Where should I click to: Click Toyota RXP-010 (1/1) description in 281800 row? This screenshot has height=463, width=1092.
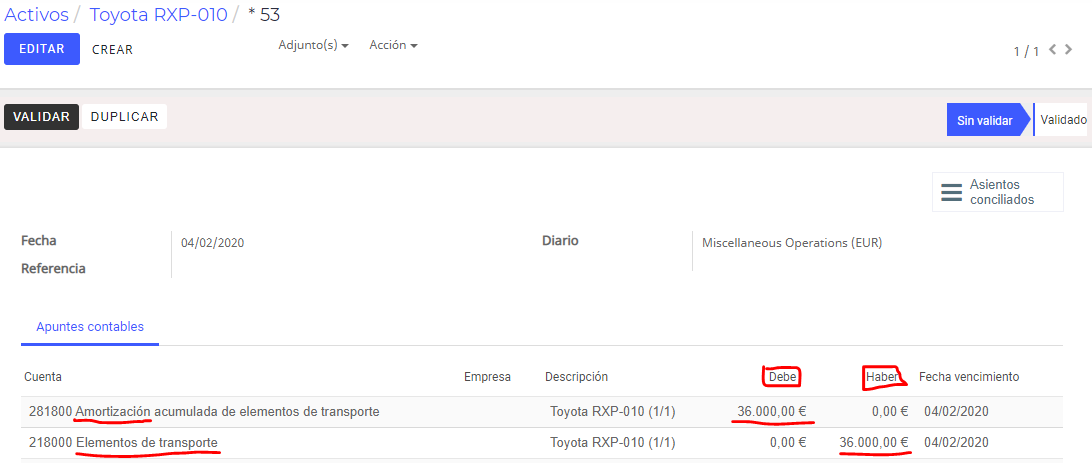[612, 411]
